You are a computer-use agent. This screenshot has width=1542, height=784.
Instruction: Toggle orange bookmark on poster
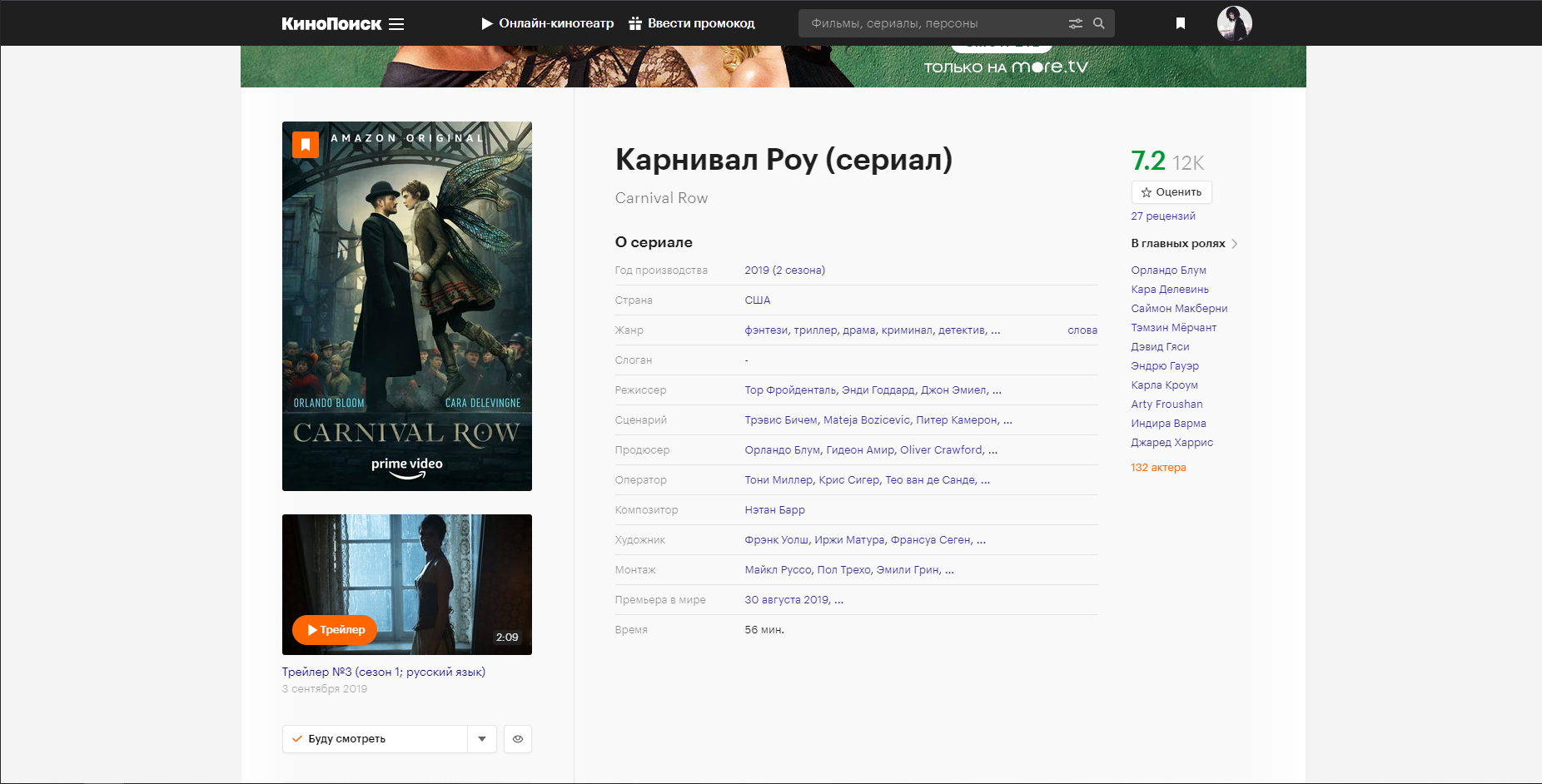[x=306, y=145]
